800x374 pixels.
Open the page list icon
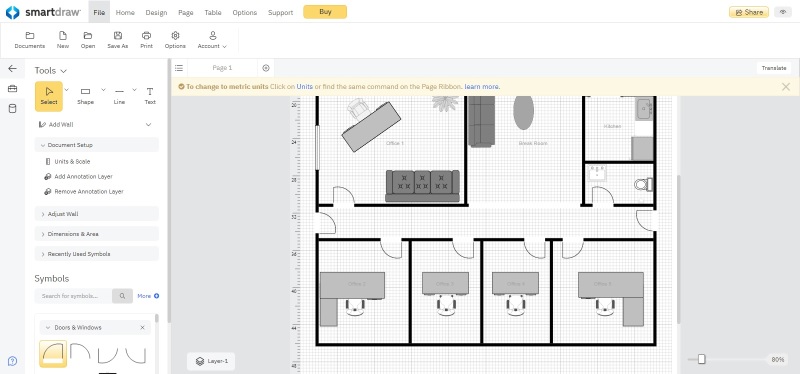pos(179,68)
